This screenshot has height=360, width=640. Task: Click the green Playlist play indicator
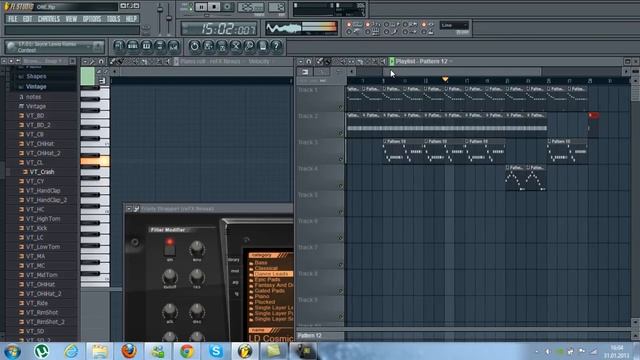pos(392,61)
